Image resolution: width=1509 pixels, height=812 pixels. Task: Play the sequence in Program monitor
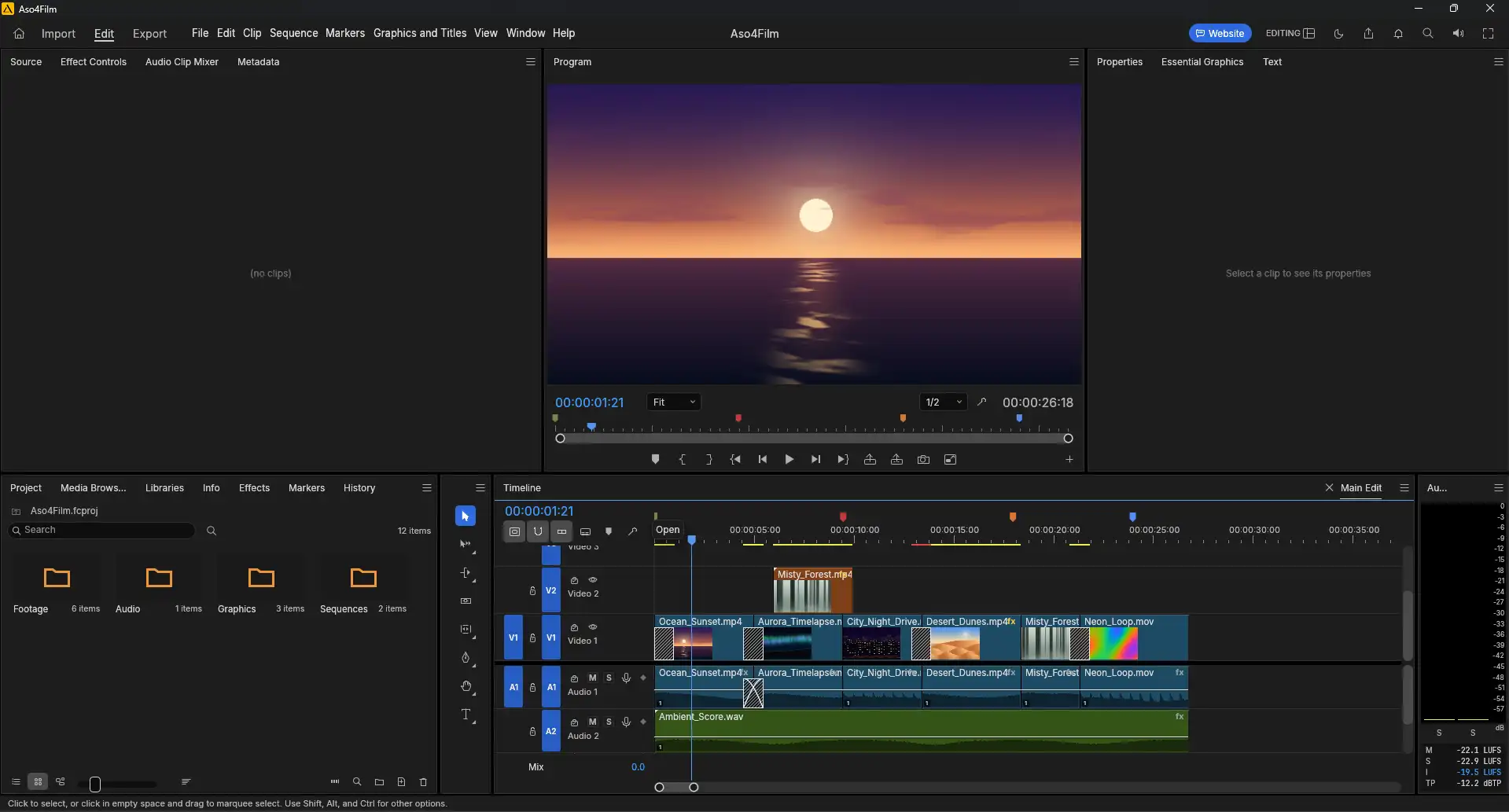789,460
